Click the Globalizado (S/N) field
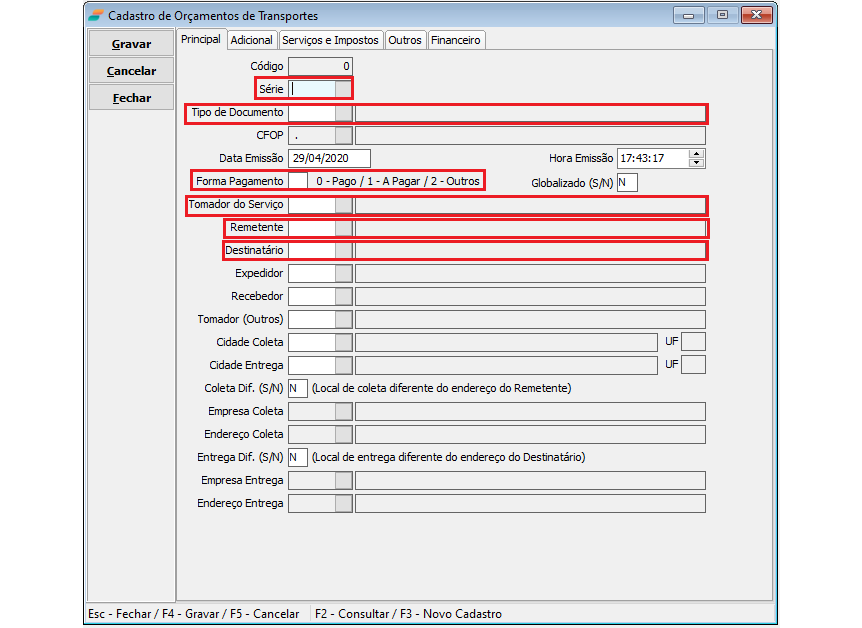862x628 pixels. click(x=626, y=182)
